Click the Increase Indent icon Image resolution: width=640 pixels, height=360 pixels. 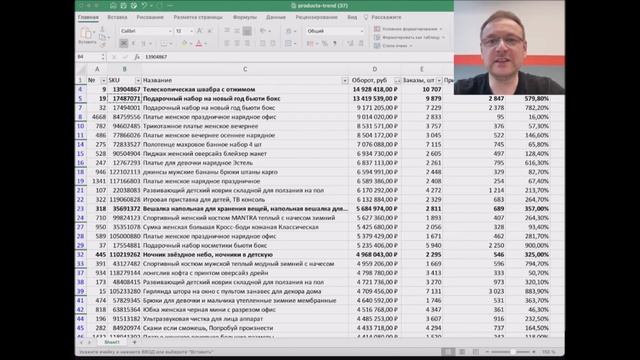click(x=273, y=43)
